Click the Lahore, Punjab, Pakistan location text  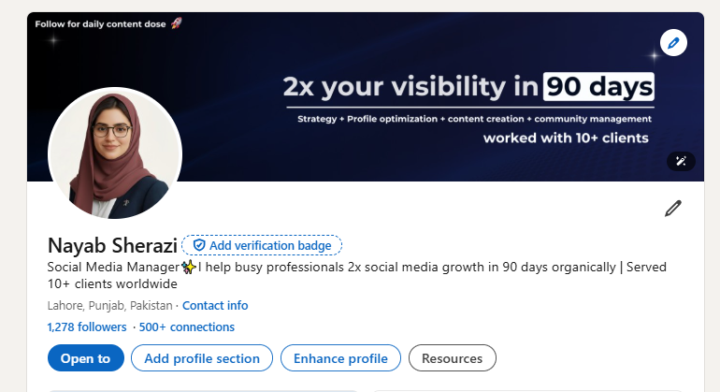pyautogui.click(x=110, y=305)
